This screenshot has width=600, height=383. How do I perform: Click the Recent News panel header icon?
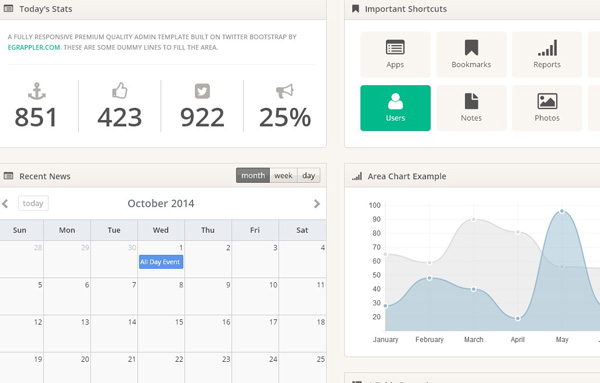pyautogui.click(x=8, y=176)
